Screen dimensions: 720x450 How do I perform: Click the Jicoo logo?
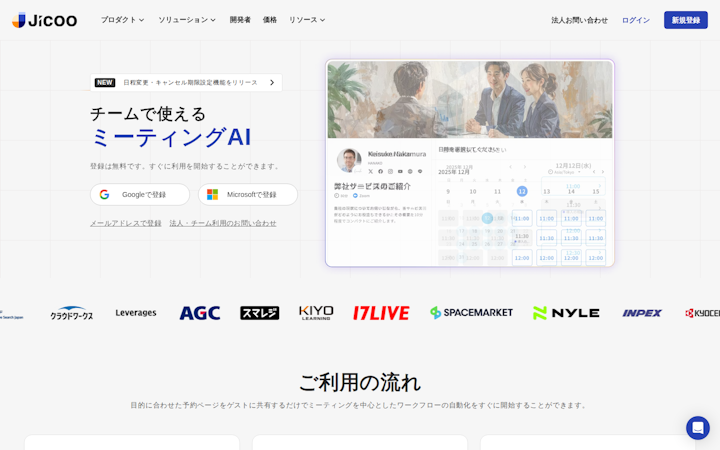44,20
